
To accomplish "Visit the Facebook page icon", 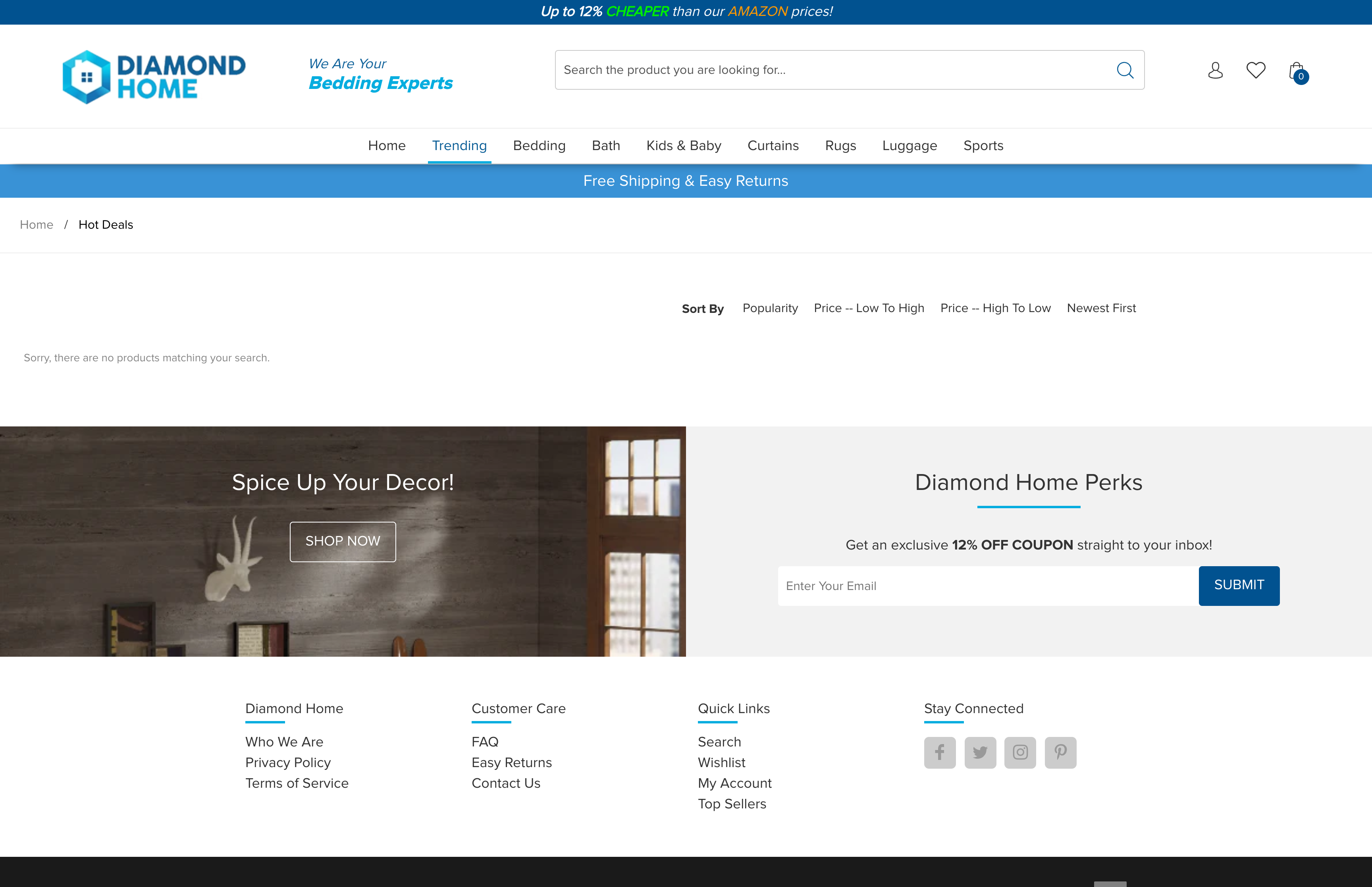I will [x=940, y=752].
